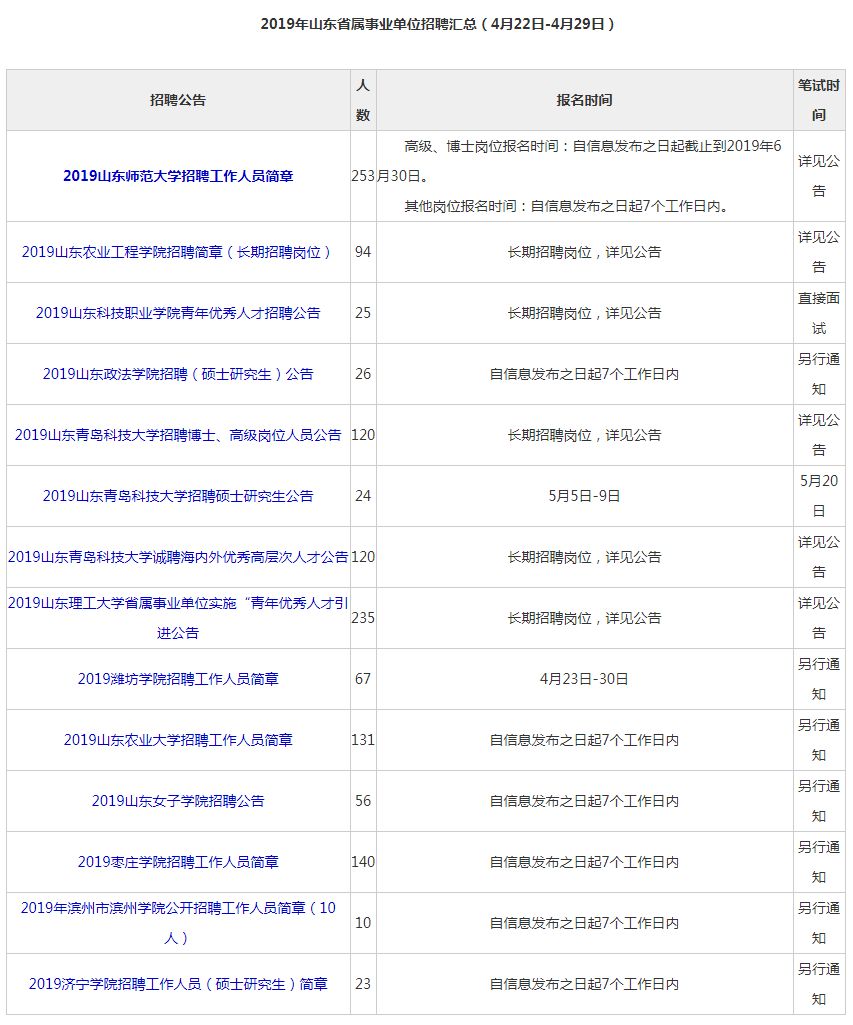Select headcount cell 10 for 滨州学院

point(363,922)
